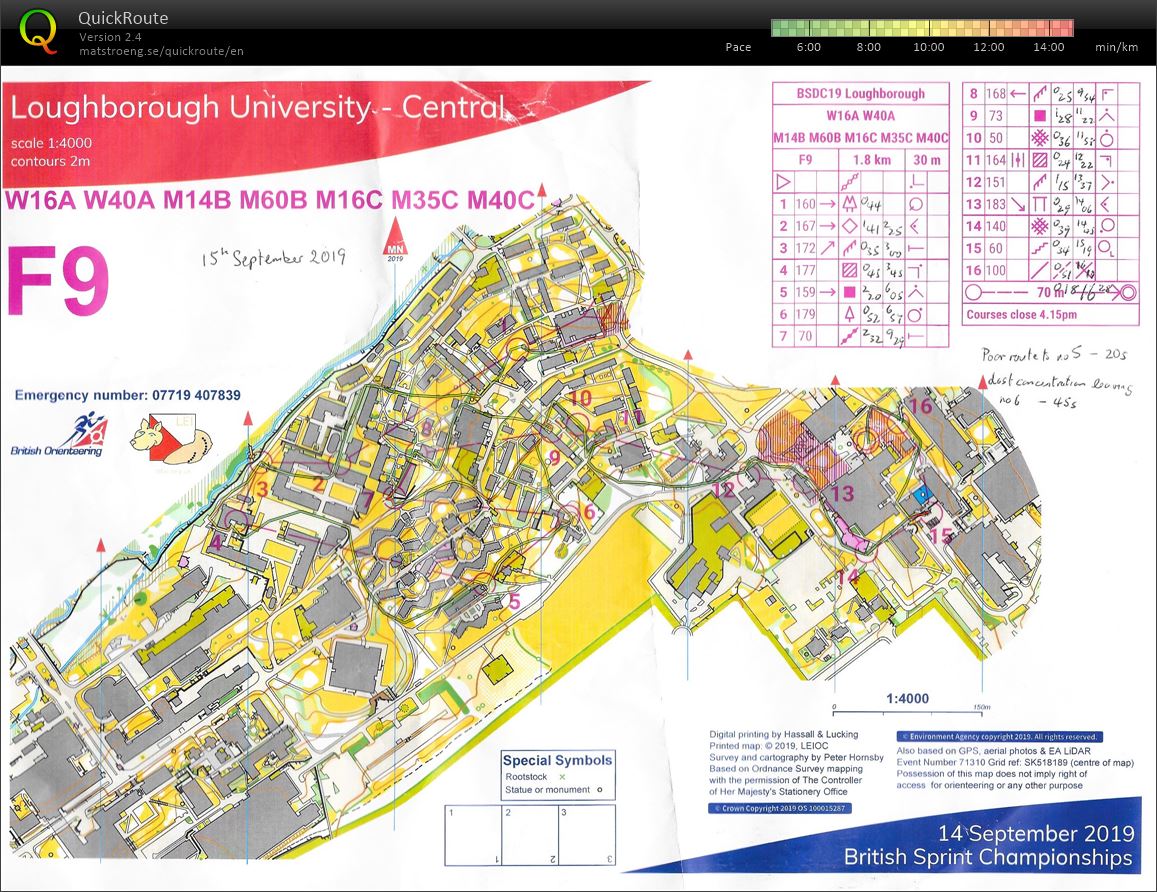1157x892 pixels.
Task: Click the Crown Copyright 2019 blue badge
Action: click(780, 808)
